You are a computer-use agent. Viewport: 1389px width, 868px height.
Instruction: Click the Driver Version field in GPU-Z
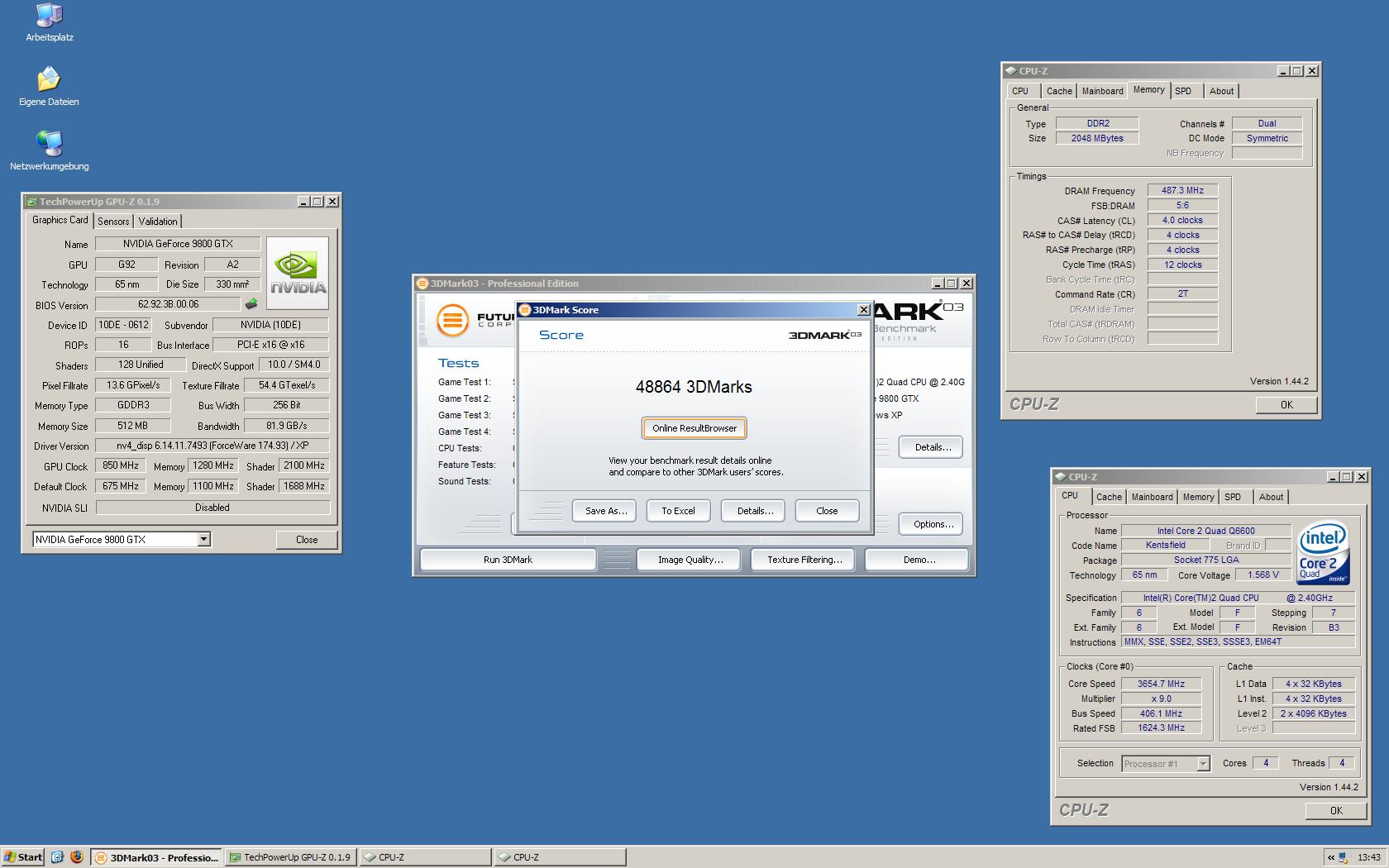pyautogui.click(x=212, y=446)
